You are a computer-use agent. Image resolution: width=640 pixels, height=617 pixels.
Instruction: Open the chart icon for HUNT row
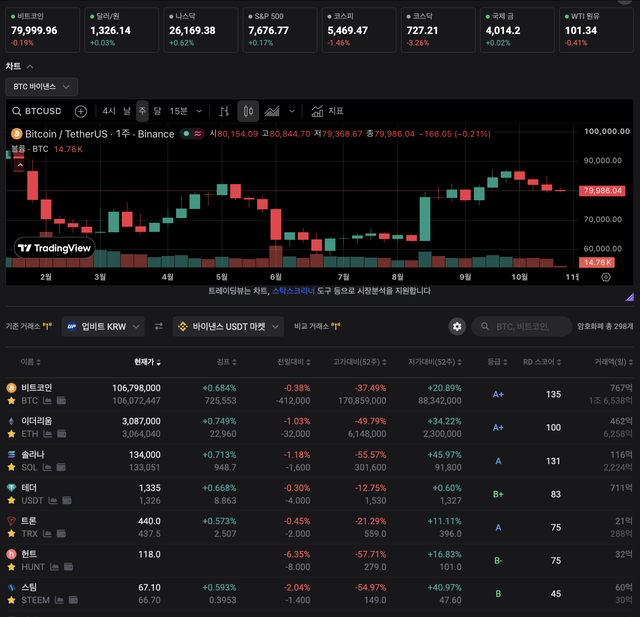54,567
